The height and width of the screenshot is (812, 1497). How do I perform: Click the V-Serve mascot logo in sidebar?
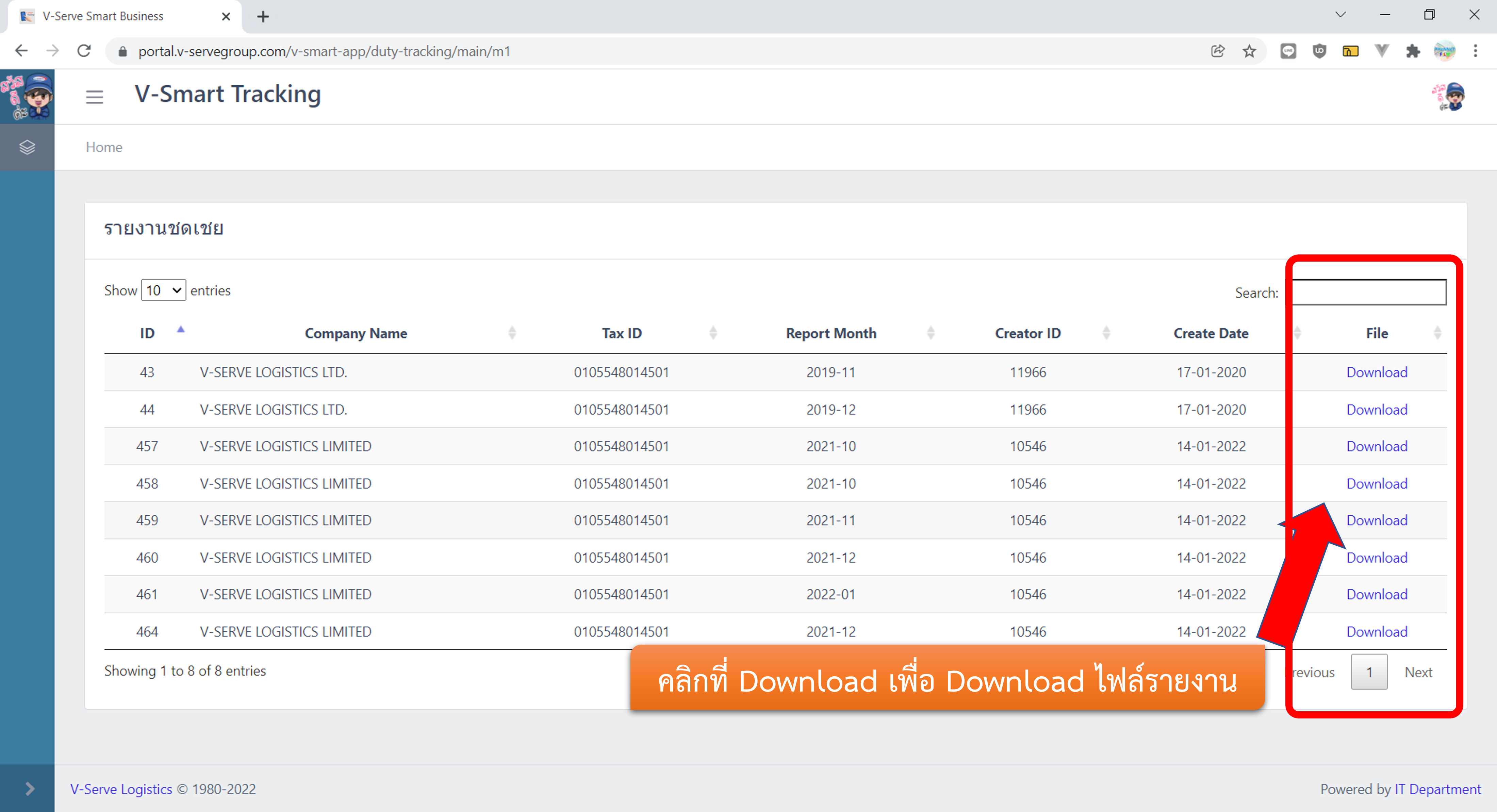point(27,97)
